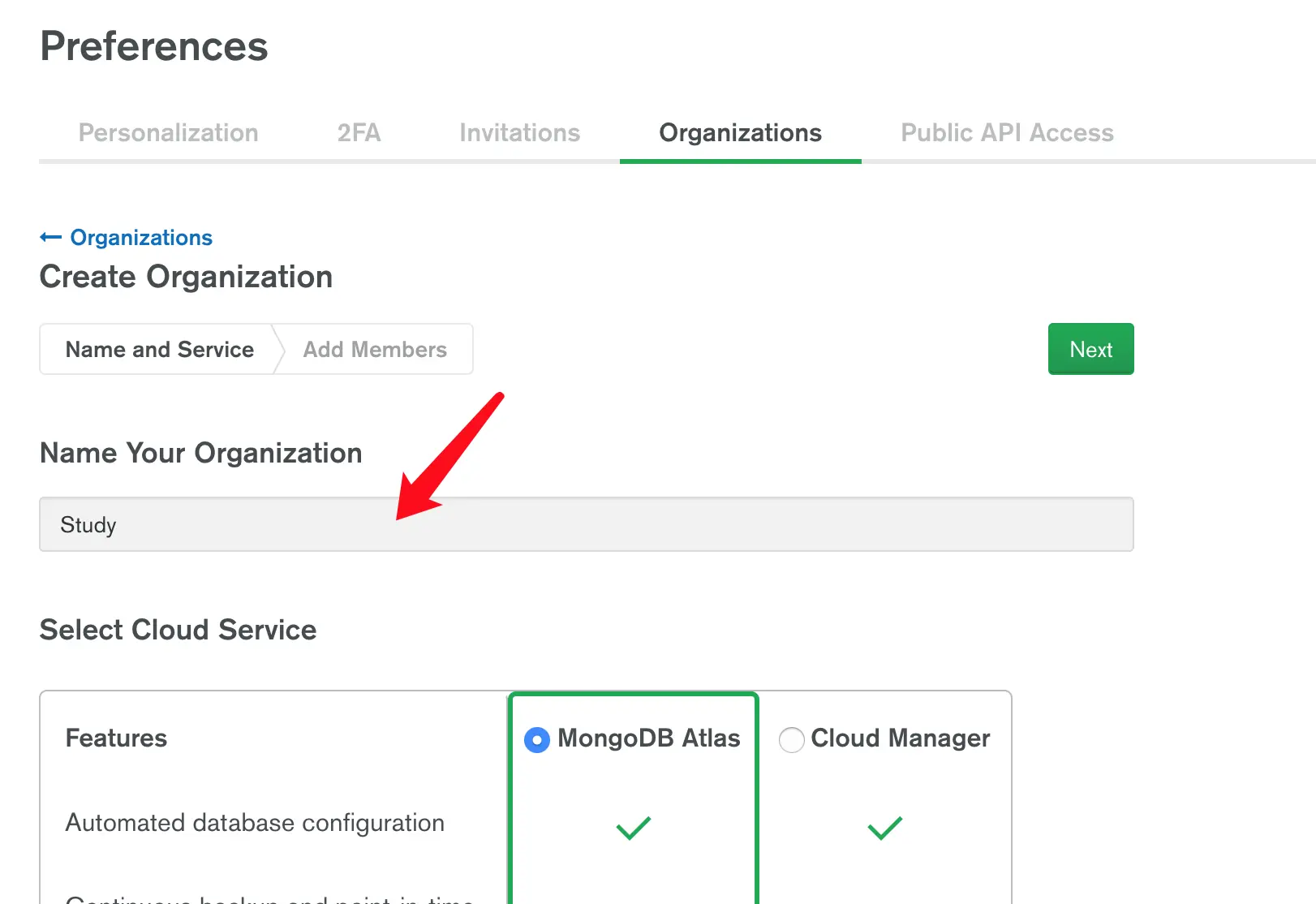
Task: Focus the organization name input field
Action: [586, 524]
